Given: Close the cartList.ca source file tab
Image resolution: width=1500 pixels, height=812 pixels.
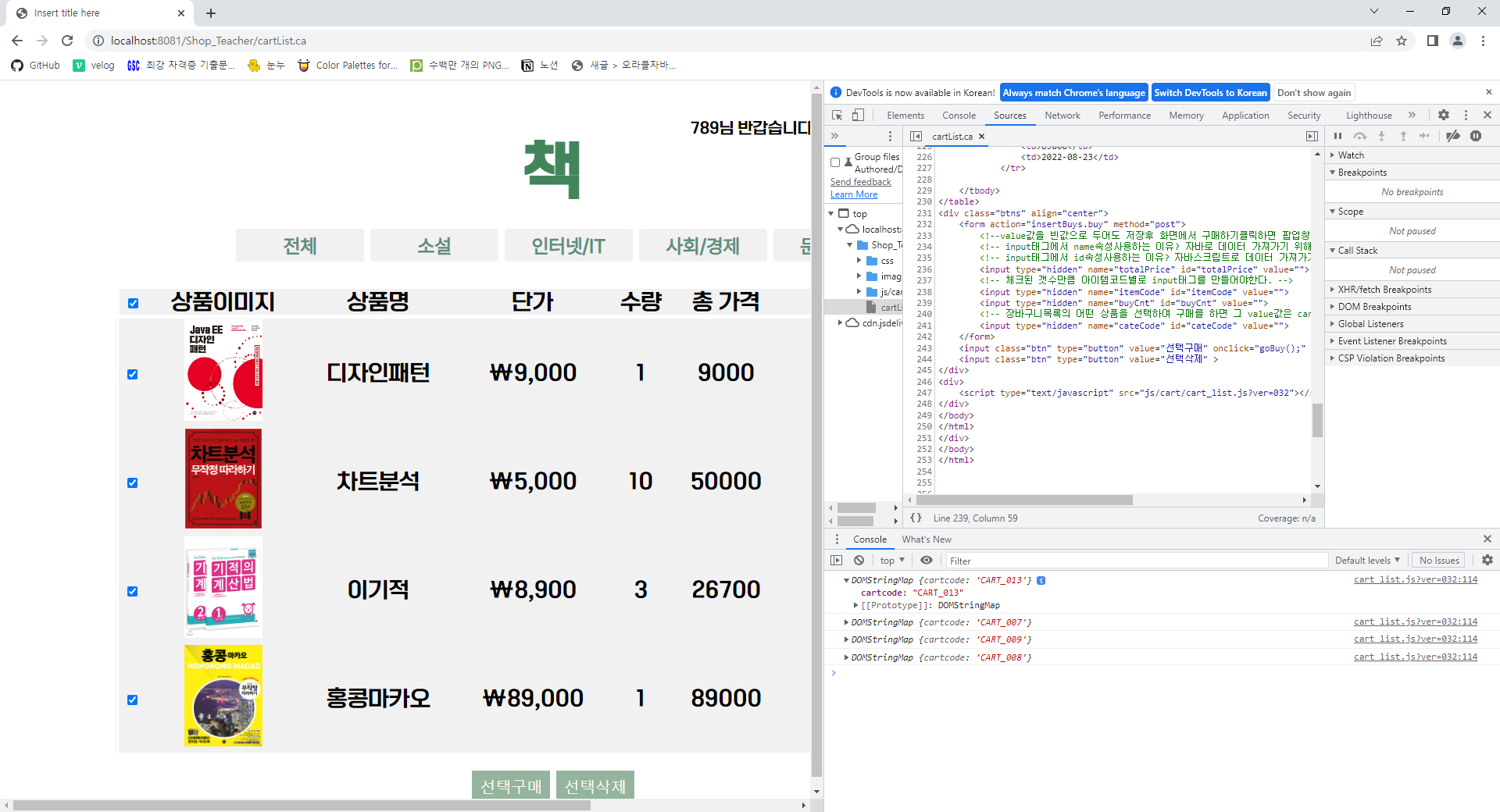Looking at the screenshot, I should tap(982, 136).
